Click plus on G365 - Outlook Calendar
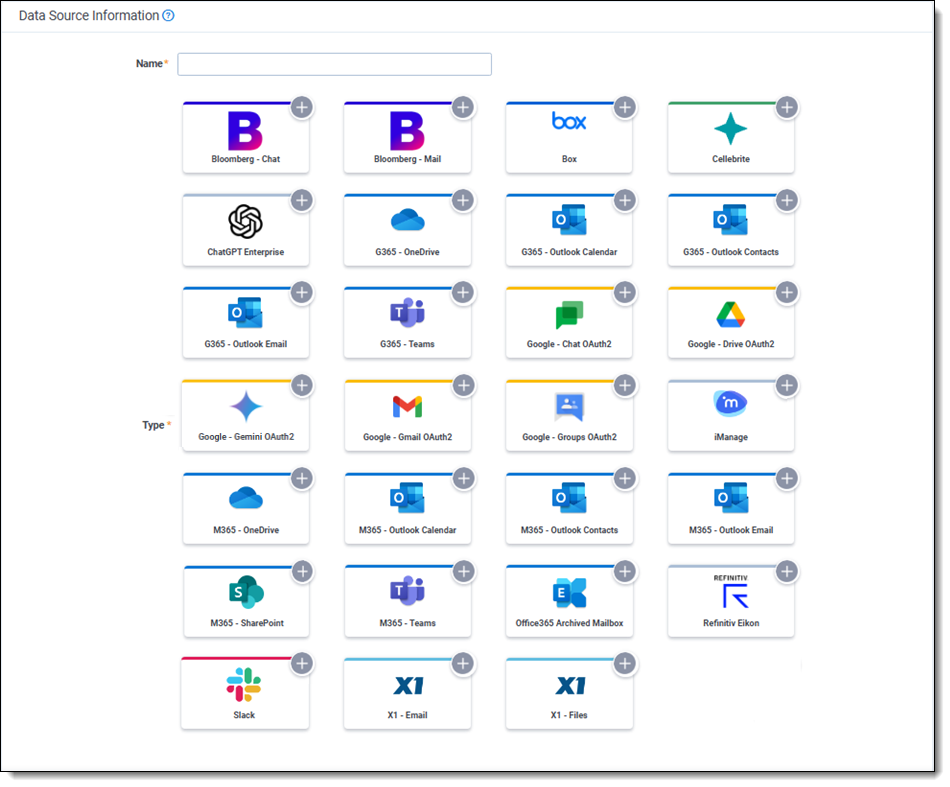The height and width of the screenshot is (787, 950). click(x=625, y=200)
